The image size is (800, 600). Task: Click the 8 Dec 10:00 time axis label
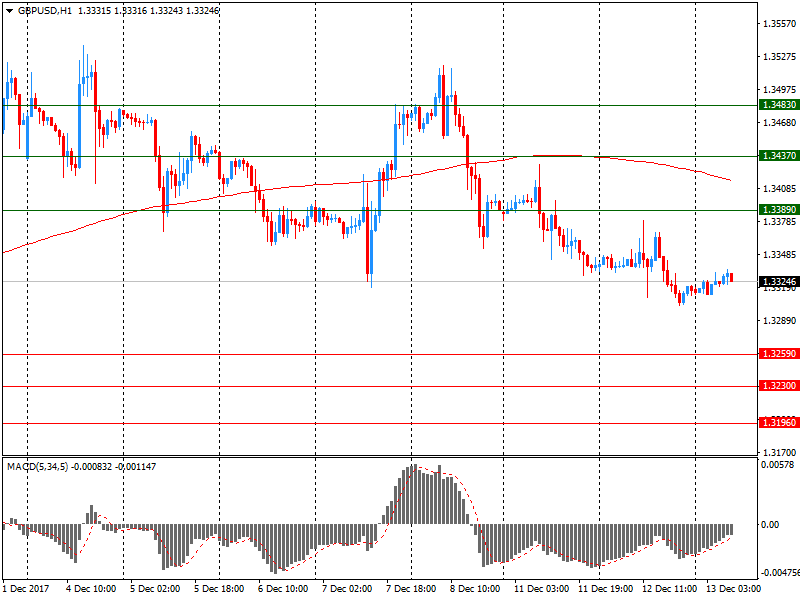[474, 589]
